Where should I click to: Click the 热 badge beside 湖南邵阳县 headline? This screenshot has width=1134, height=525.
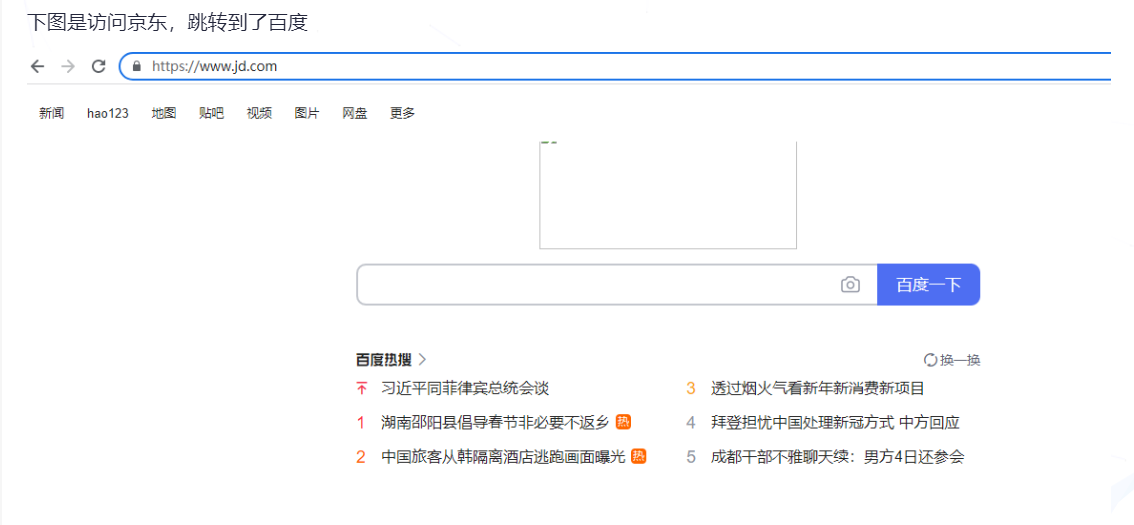[x=624, y=422]
